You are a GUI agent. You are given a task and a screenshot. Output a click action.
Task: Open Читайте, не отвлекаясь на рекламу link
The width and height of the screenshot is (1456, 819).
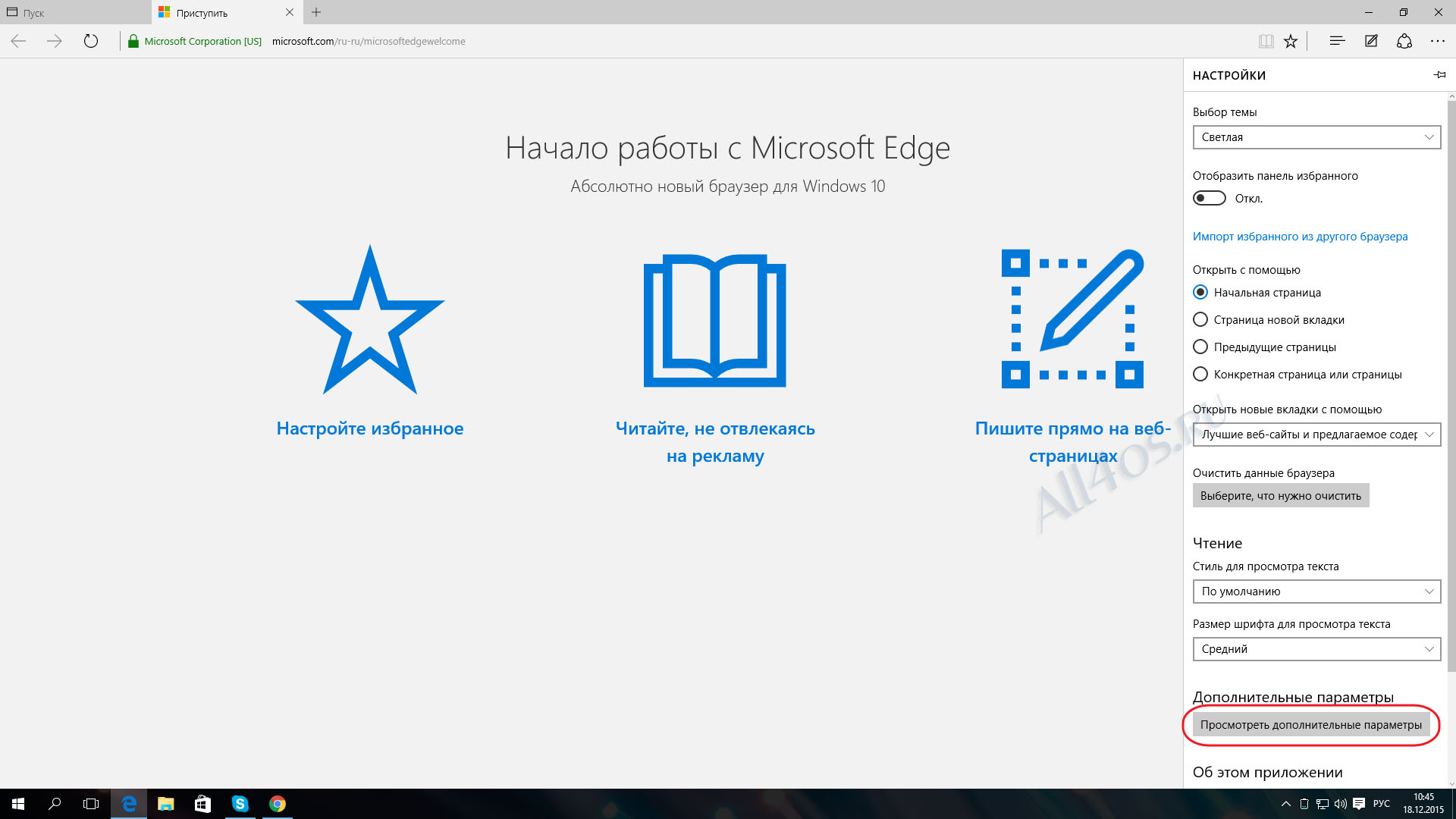715,442
